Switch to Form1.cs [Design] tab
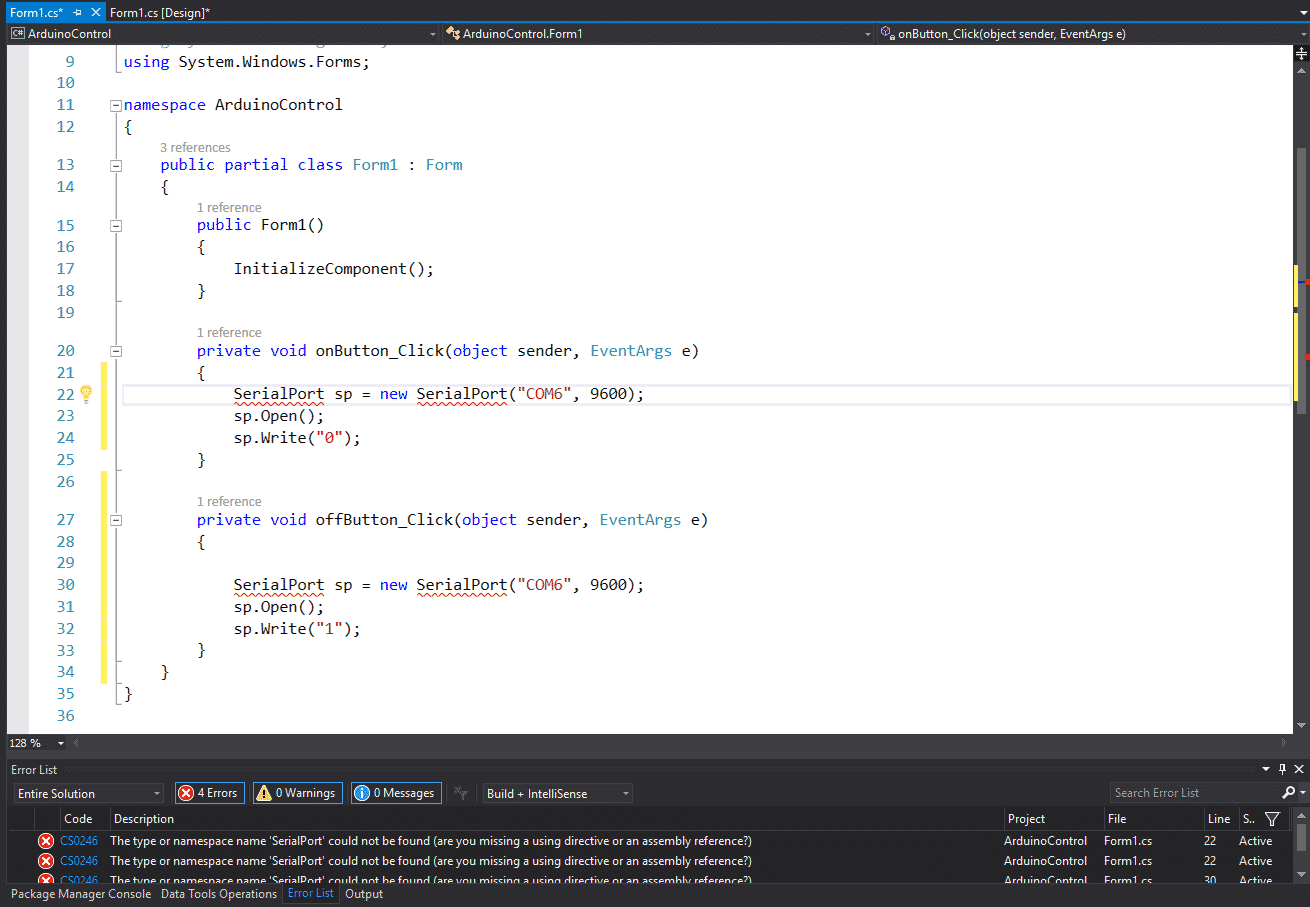Screen dimensions: 1310x907 pos(159,12)
